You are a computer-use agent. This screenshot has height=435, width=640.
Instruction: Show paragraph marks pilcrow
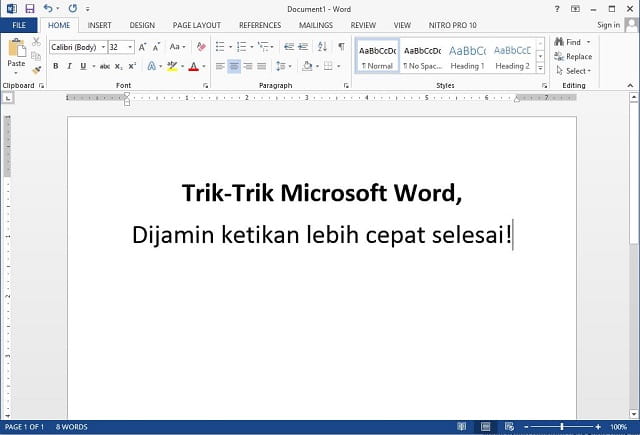click(341, 47)
